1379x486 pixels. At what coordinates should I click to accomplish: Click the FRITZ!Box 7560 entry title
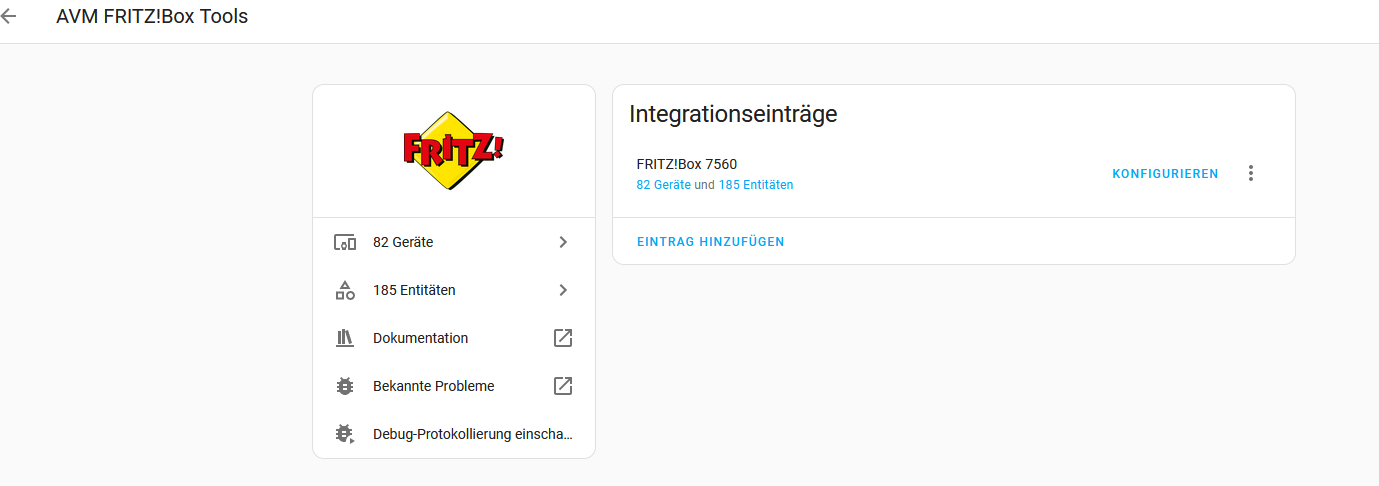pos(686,164)
